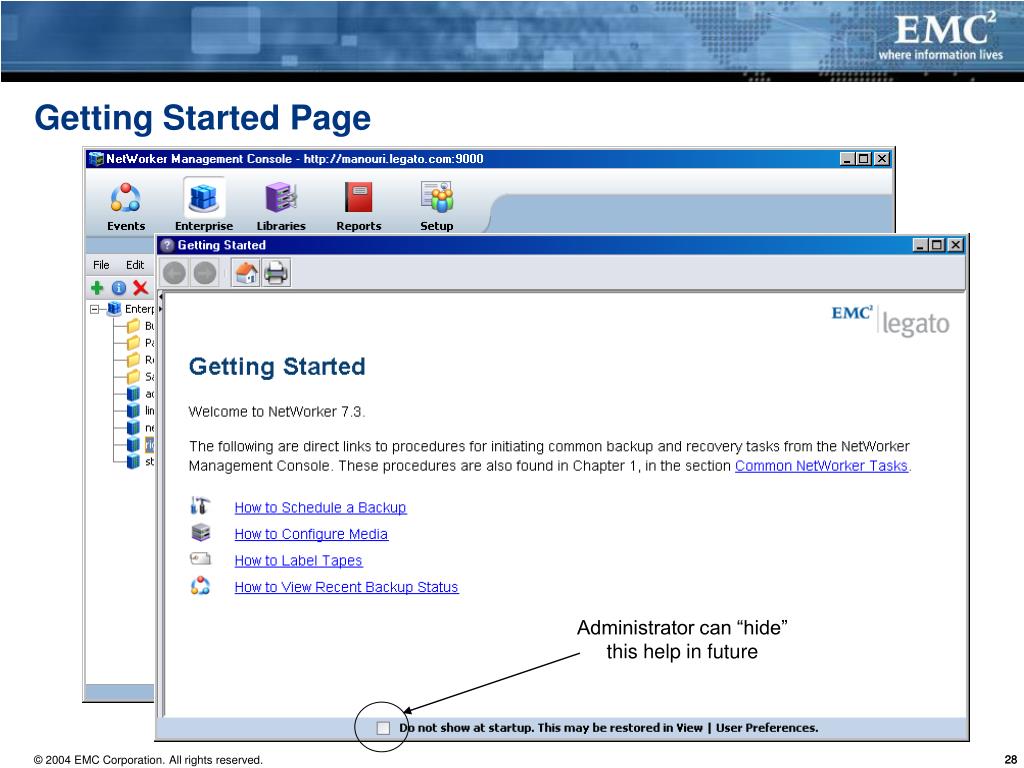Open the Common NetWorker Tasks link
This screenshot has width=1024, height=768.
click(821, 466)
